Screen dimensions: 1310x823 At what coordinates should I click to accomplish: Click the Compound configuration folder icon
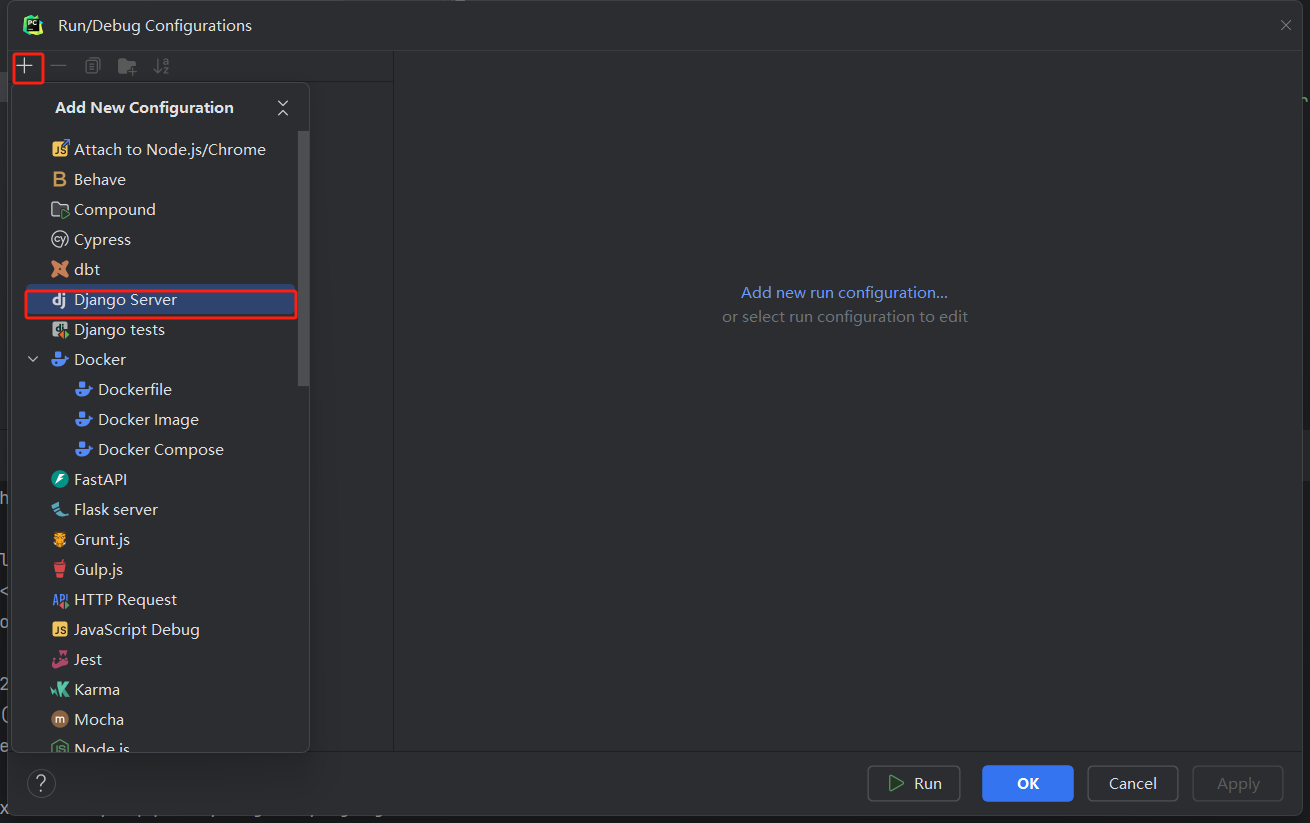(x=60, y=209)
